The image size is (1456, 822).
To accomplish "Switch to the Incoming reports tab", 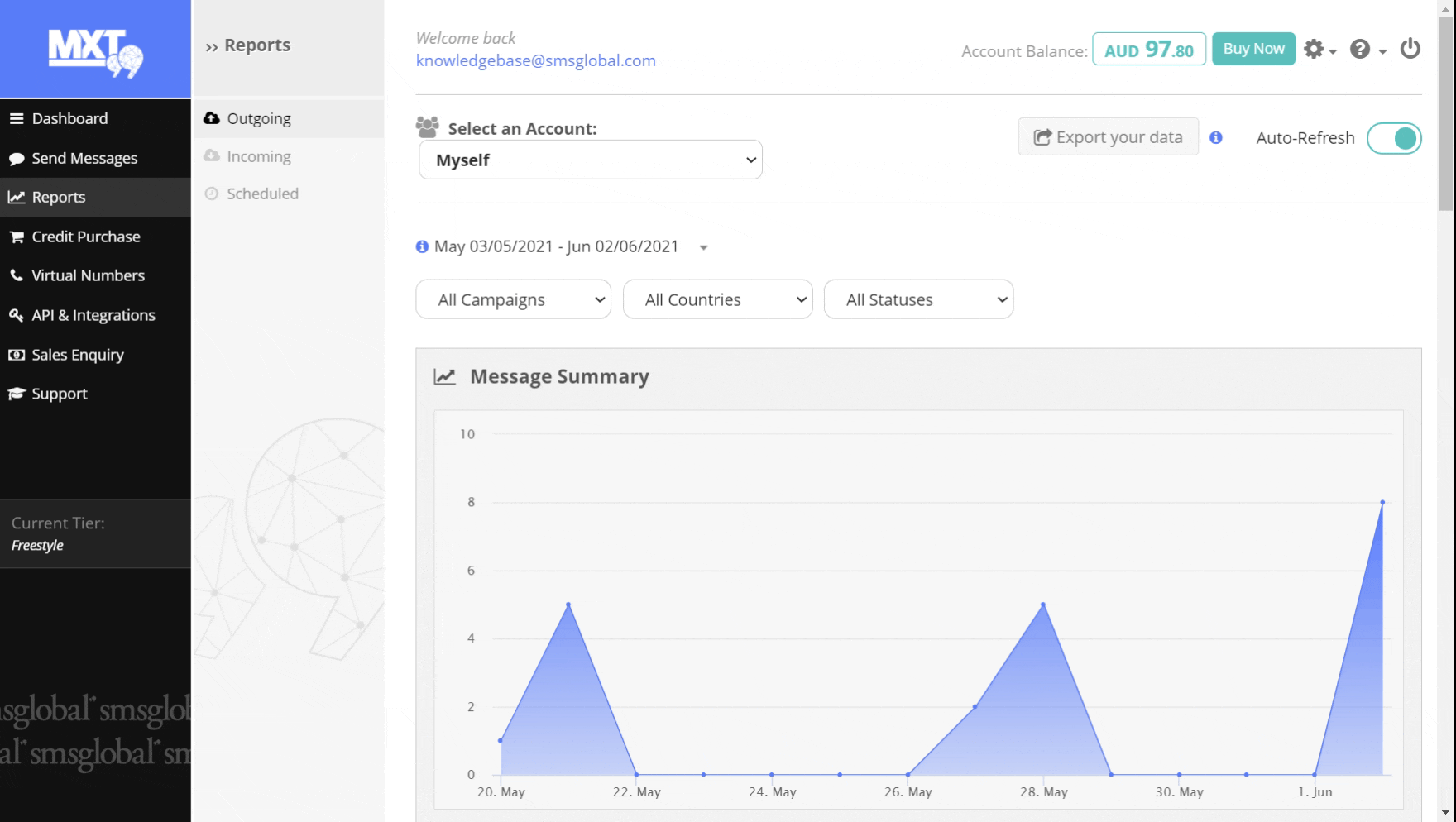I will click(258, 156).
